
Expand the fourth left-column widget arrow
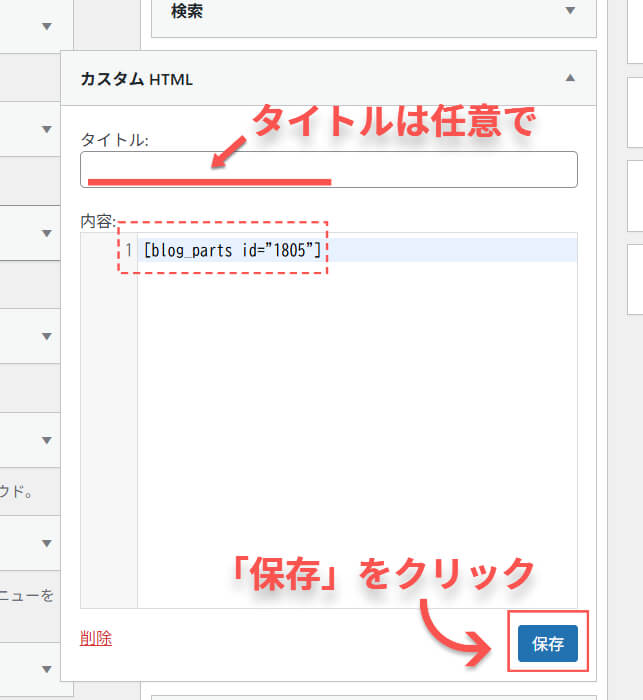(46, 336)
